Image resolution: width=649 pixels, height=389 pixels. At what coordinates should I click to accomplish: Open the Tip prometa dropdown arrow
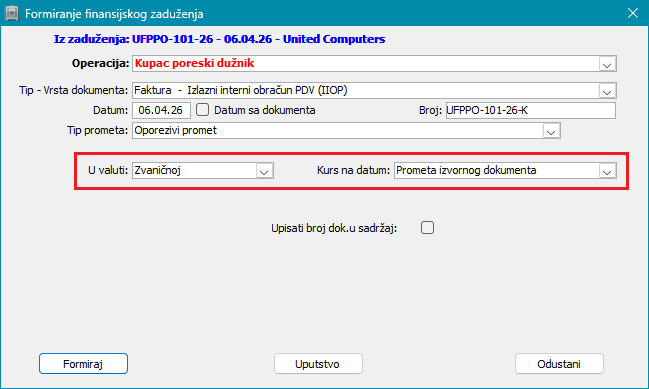pyautogui.click(x=551, y=131)
